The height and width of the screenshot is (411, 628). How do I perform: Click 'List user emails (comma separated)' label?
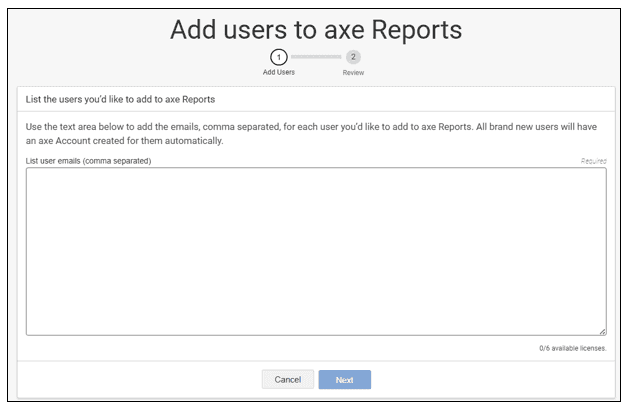pos(89,161)
